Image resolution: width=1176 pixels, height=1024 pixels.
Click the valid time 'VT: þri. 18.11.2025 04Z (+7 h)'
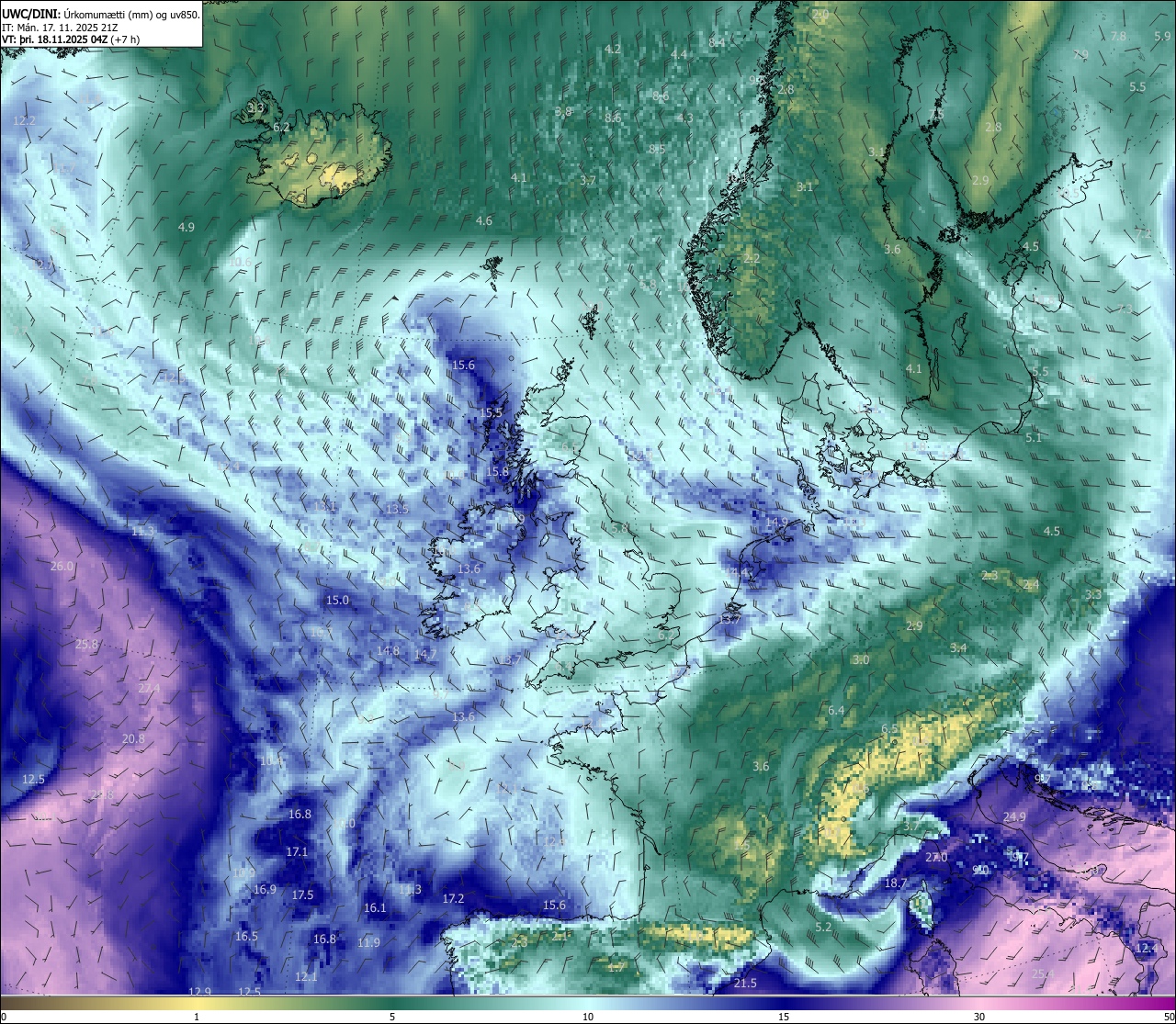coord(71,39)
